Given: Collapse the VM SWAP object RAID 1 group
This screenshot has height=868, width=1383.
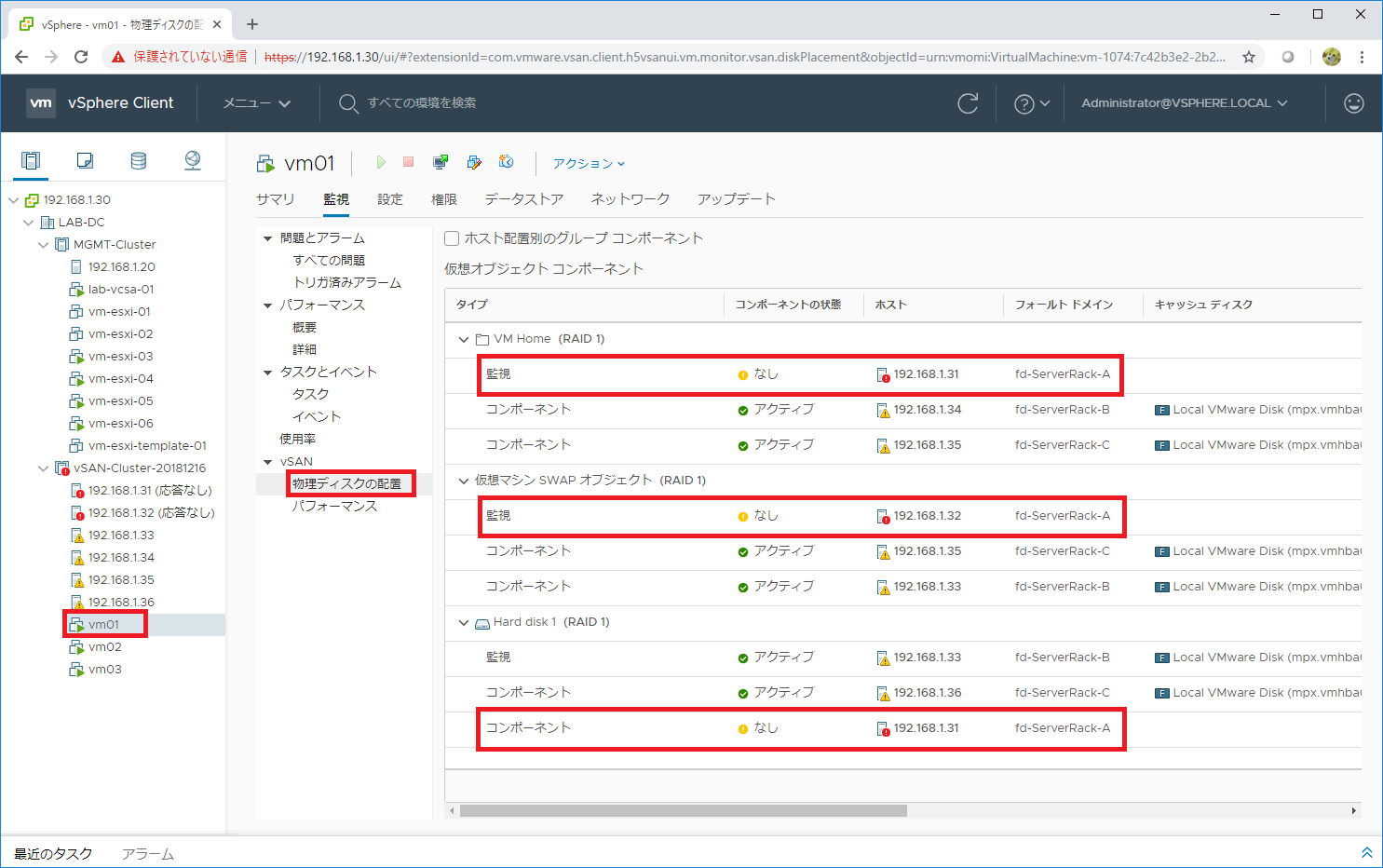Looking at the screenshot, I should [x=464, y=481].
